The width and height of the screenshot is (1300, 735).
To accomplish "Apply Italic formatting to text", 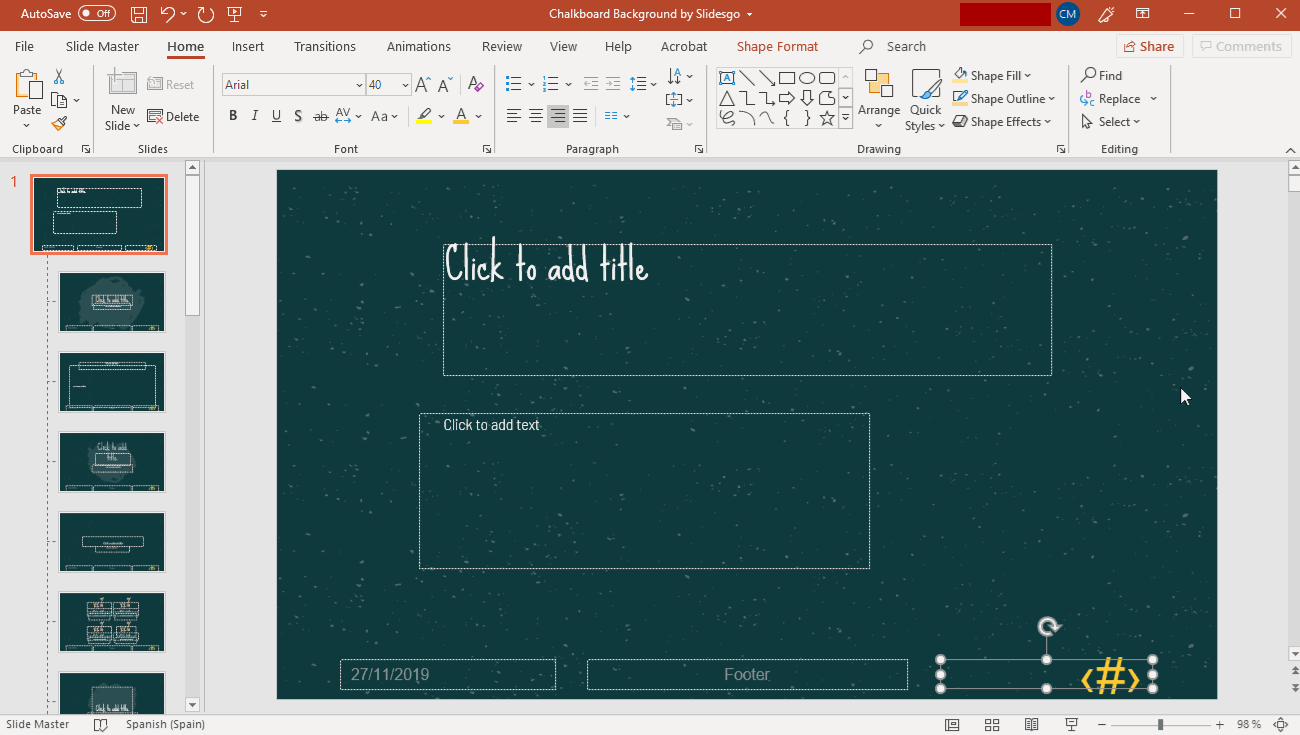I will tap(255, 116).
